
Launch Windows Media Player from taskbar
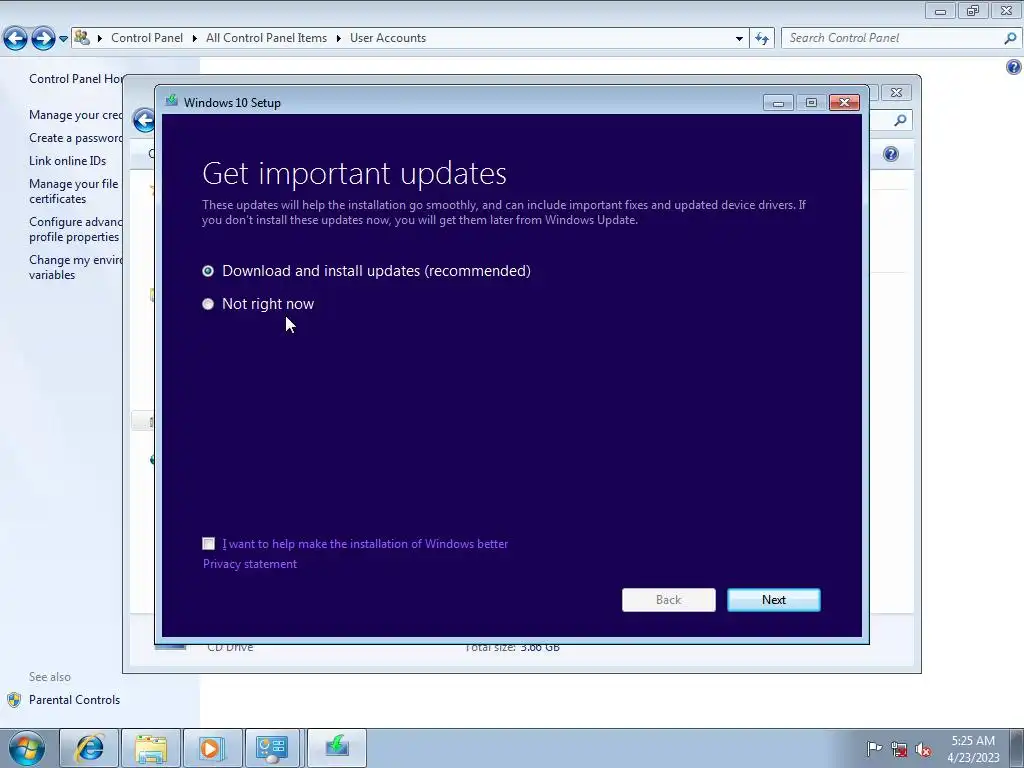(212, 748)
